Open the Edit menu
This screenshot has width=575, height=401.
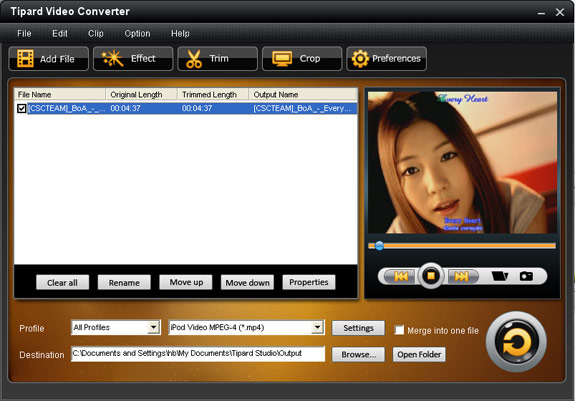click(x=60, y=34)
